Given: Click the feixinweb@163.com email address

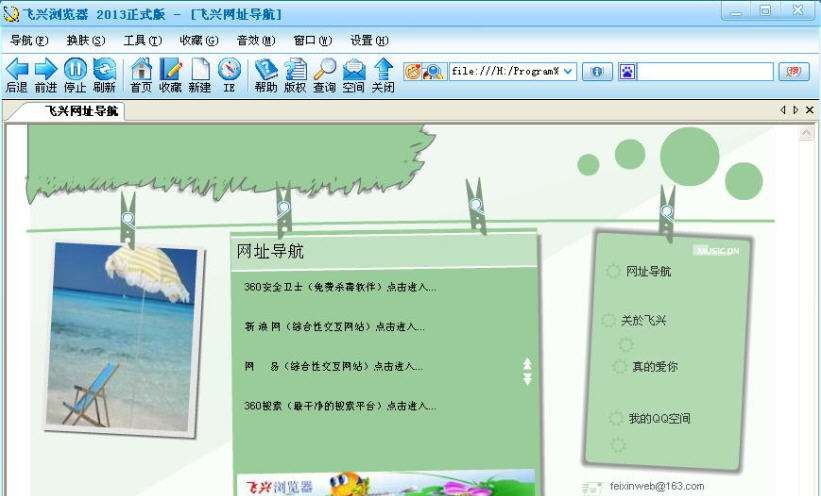Looking at the screenshot, I should [x=657, y=487].
